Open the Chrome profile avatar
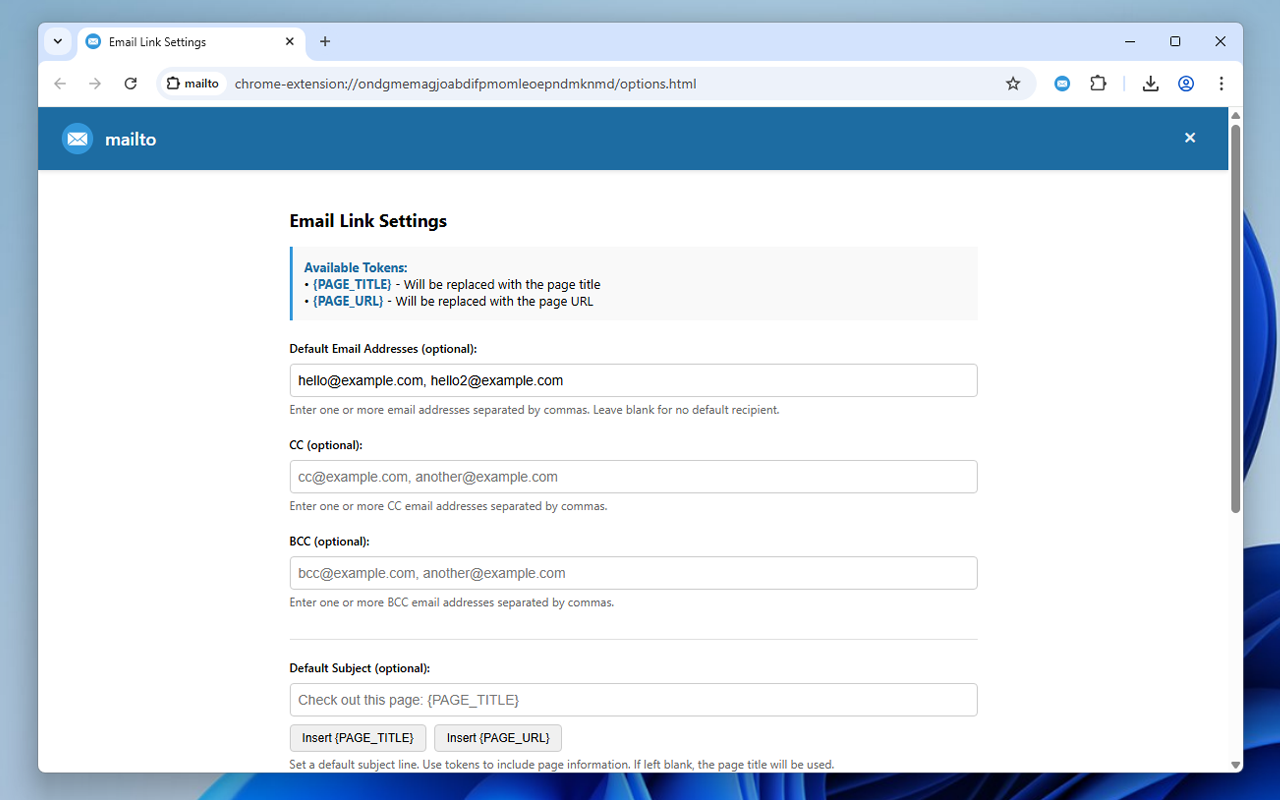Image resolution: width=1280 pixels, height=800 pixels. (1186, 84)
